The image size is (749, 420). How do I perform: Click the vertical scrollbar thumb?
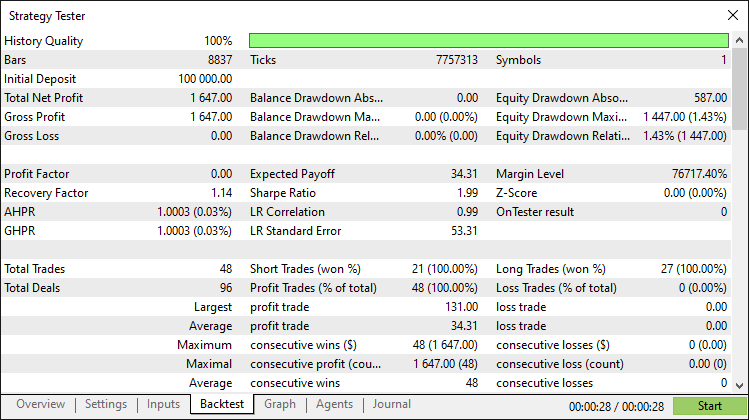pos(739,88)
